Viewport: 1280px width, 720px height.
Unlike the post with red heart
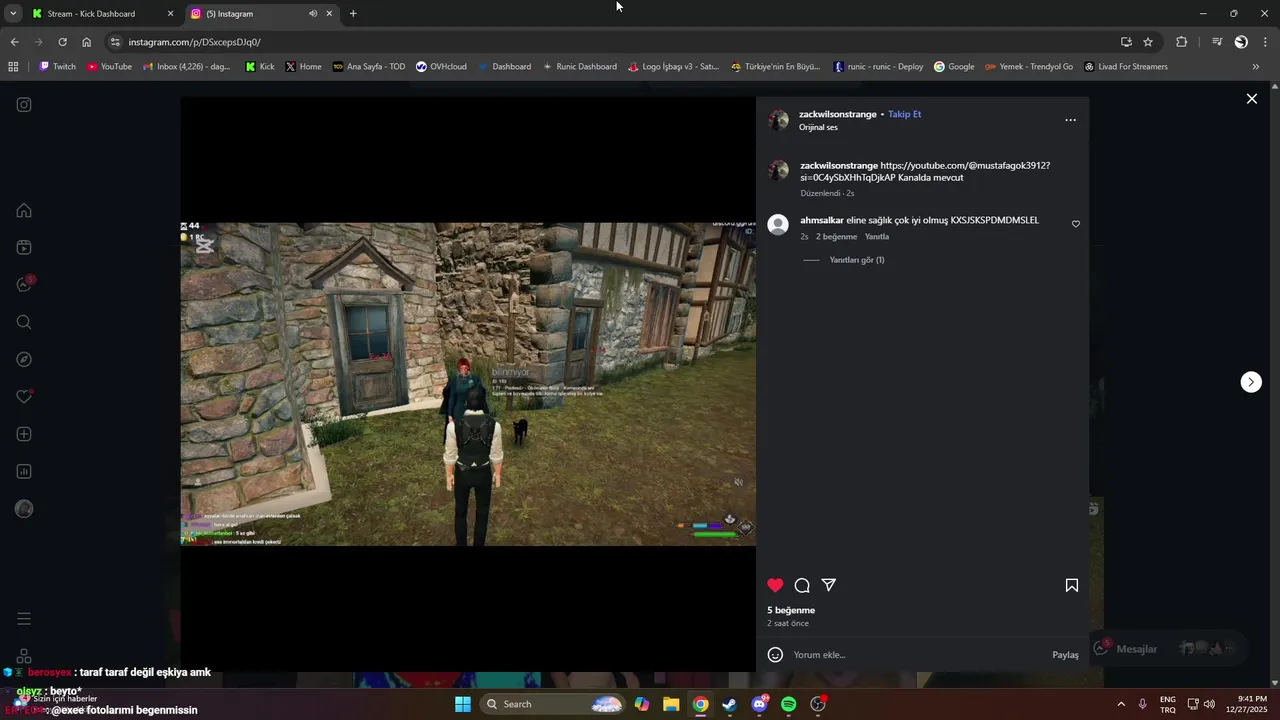click(x=775, y=585)
